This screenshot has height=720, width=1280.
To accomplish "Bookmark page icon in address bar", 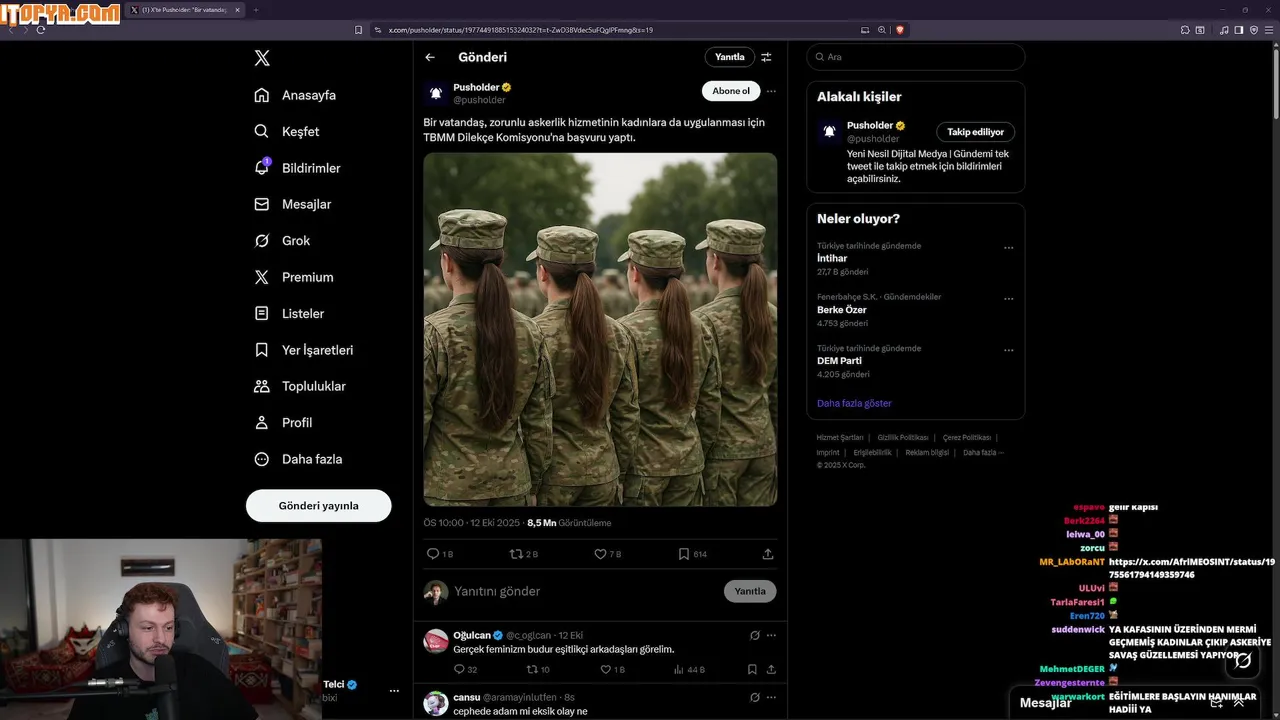I will point(359,30).
